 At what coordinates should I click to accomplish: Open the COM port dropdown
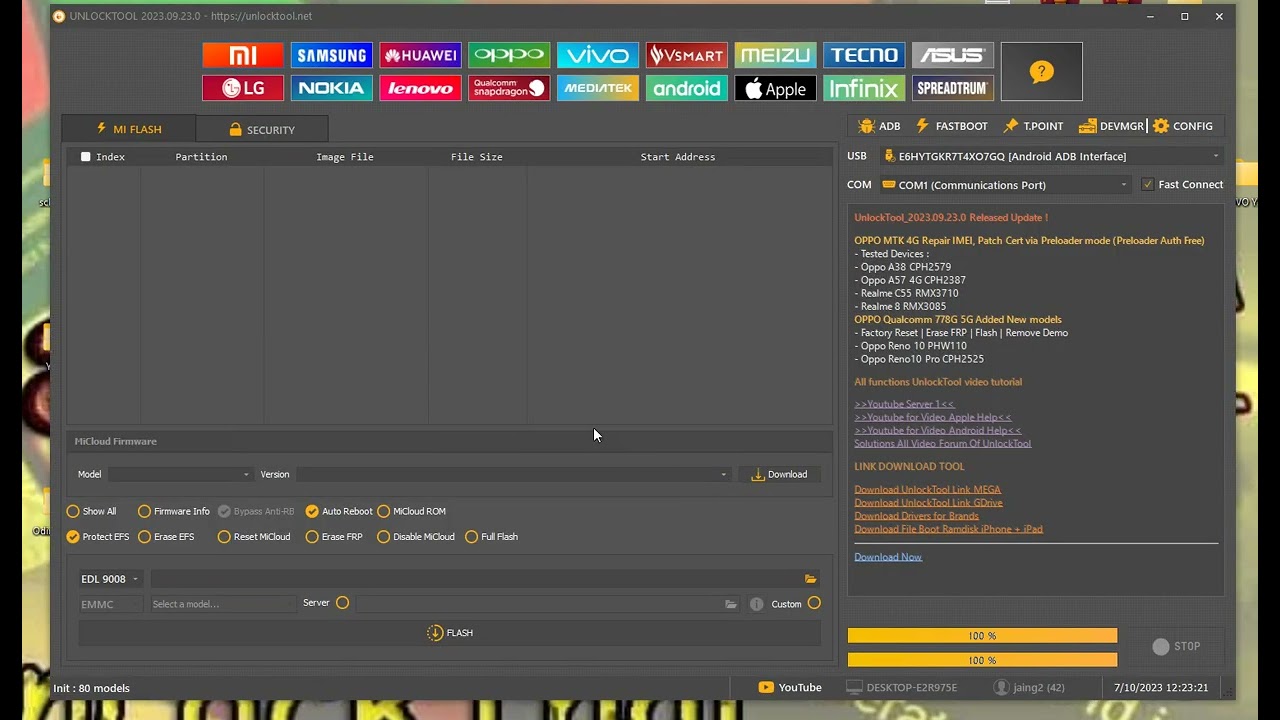click(x=1123, y=185)
